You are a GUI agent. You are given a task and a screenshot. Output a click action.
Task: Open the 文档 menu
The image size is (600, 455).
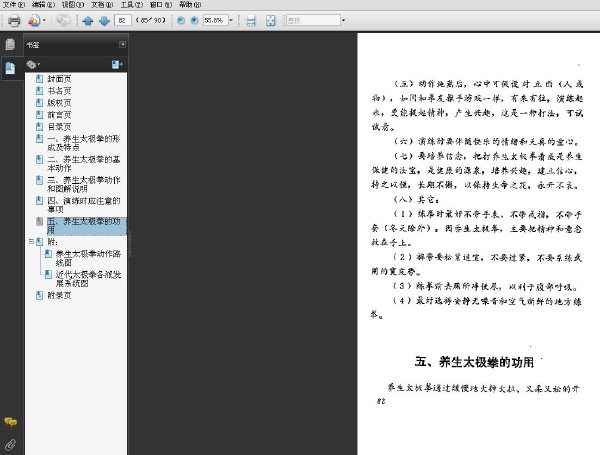pyautogui.click(x=102, y=5)
